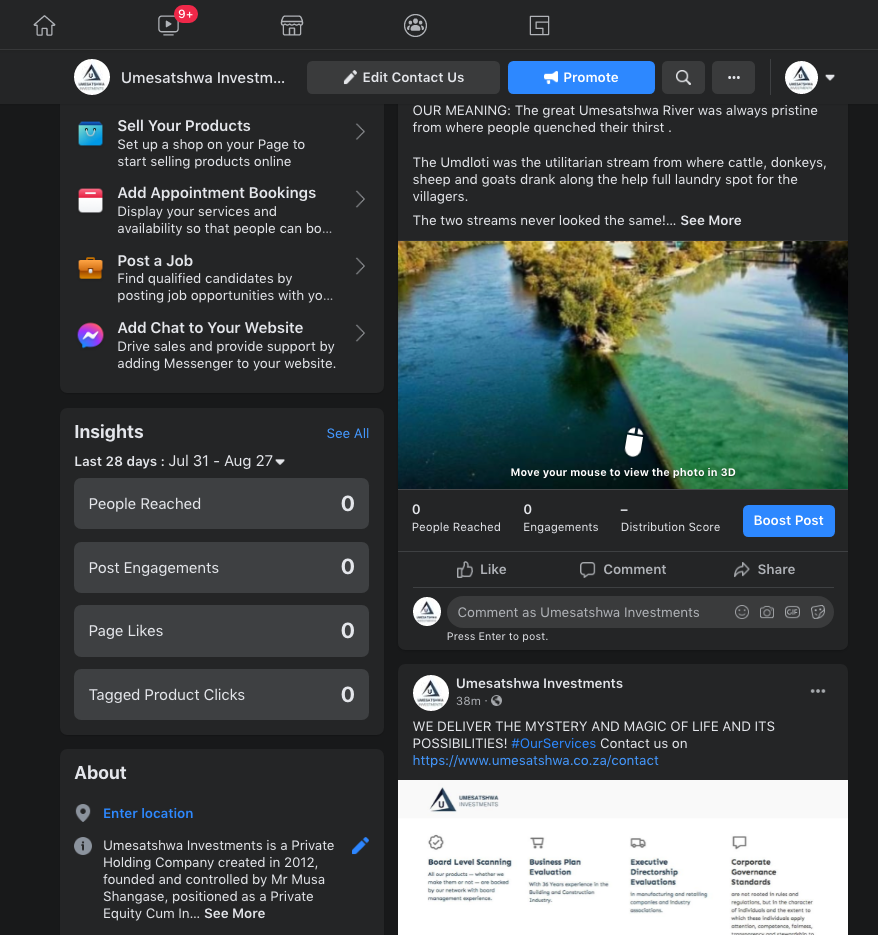The image size is (878, 935).
Task: Click the Enter location link
Action: (x=148, y=813)
